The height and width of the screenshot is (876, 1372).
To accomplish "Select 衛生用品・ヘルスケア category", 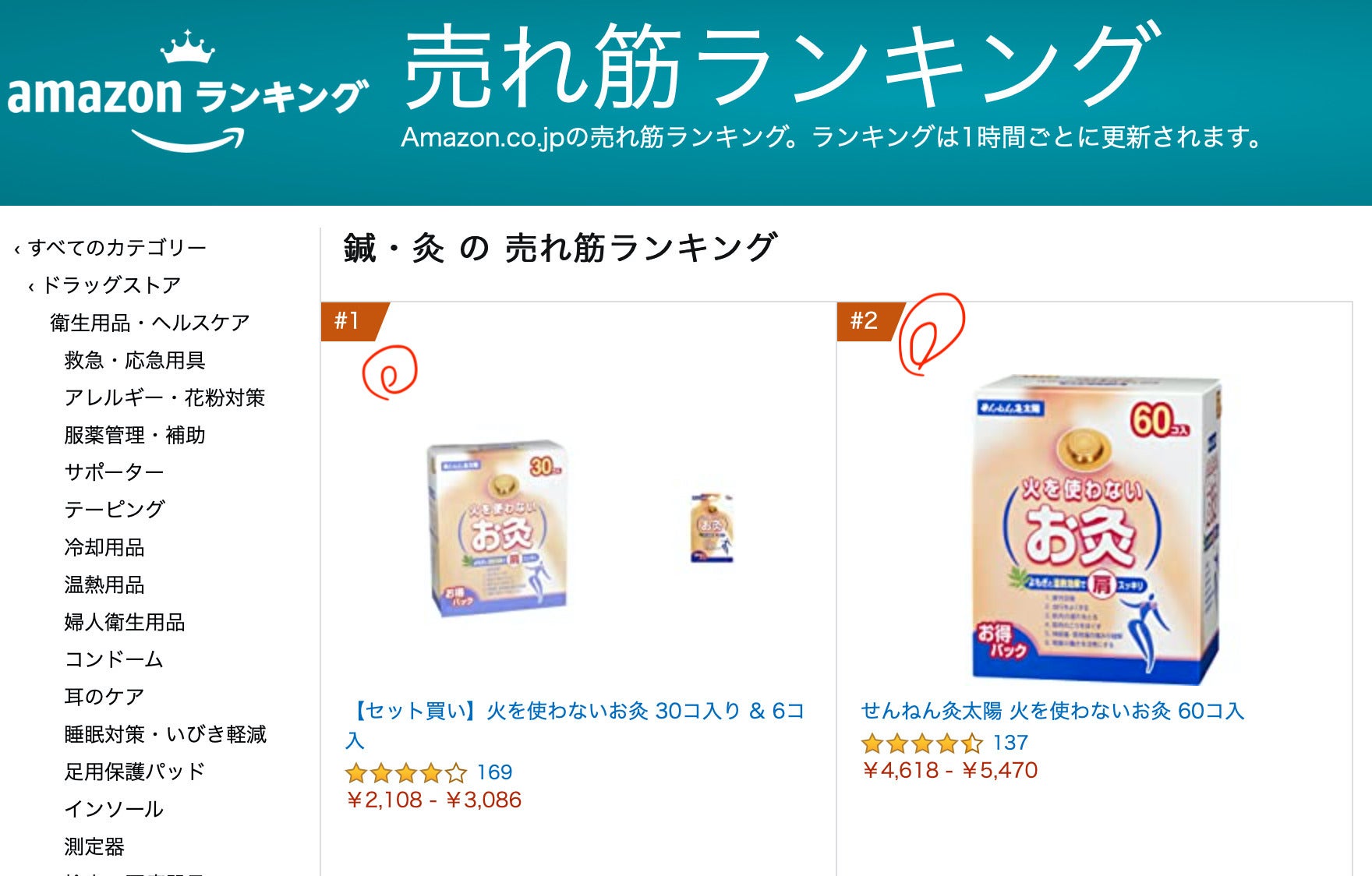I will (150, 323).
